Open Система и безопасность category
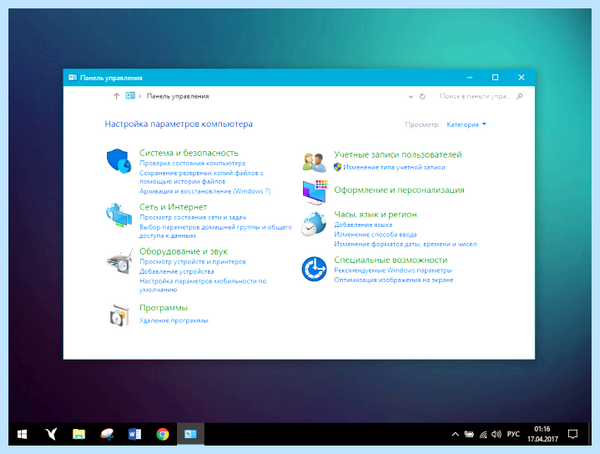 point(189,153)
